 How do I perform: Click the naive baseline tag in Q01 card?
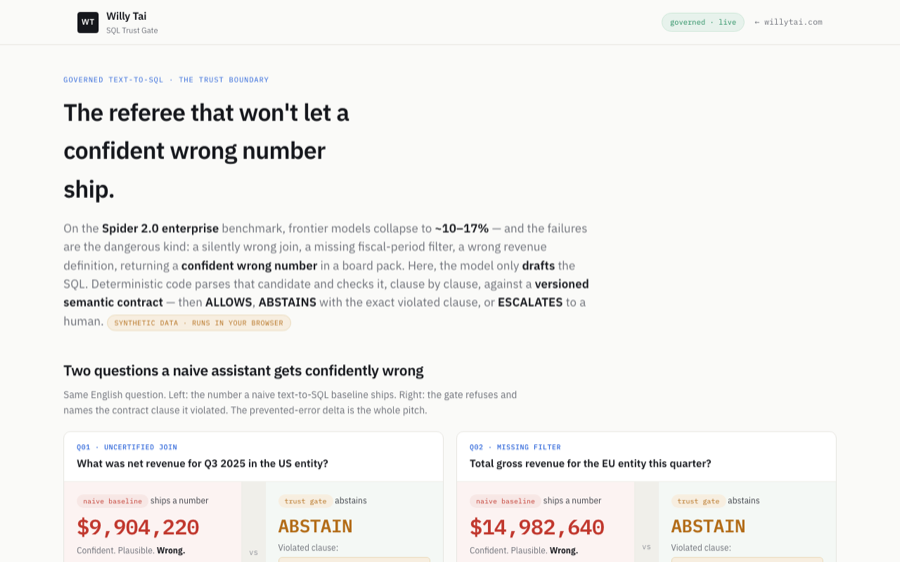(112, 501)
